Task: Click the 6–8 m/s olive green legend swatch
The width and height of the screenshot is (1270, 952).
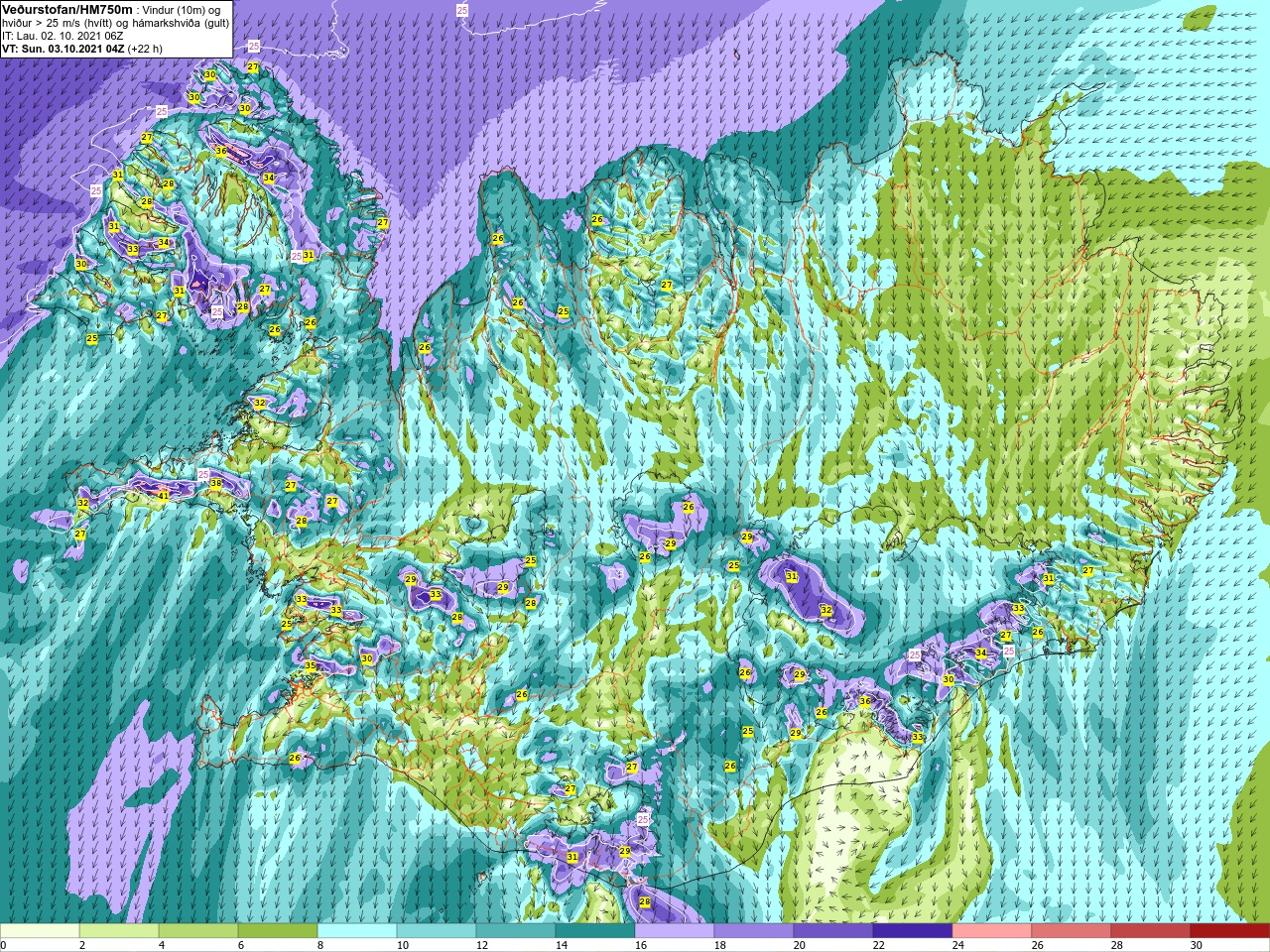Action: (278, 931)
